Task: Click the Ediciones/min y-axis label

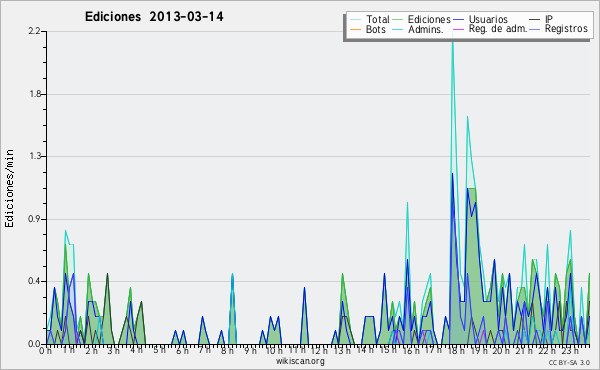Action: point(9,188)
